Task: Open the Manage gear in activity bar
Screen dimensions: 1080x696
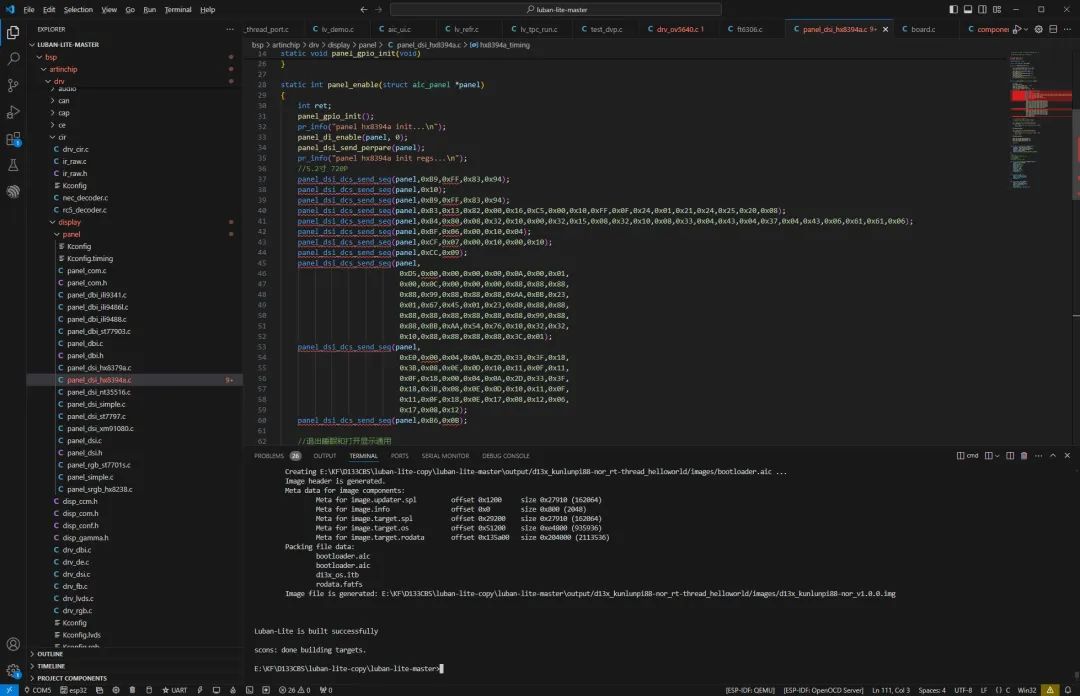Action: [13, 671]
